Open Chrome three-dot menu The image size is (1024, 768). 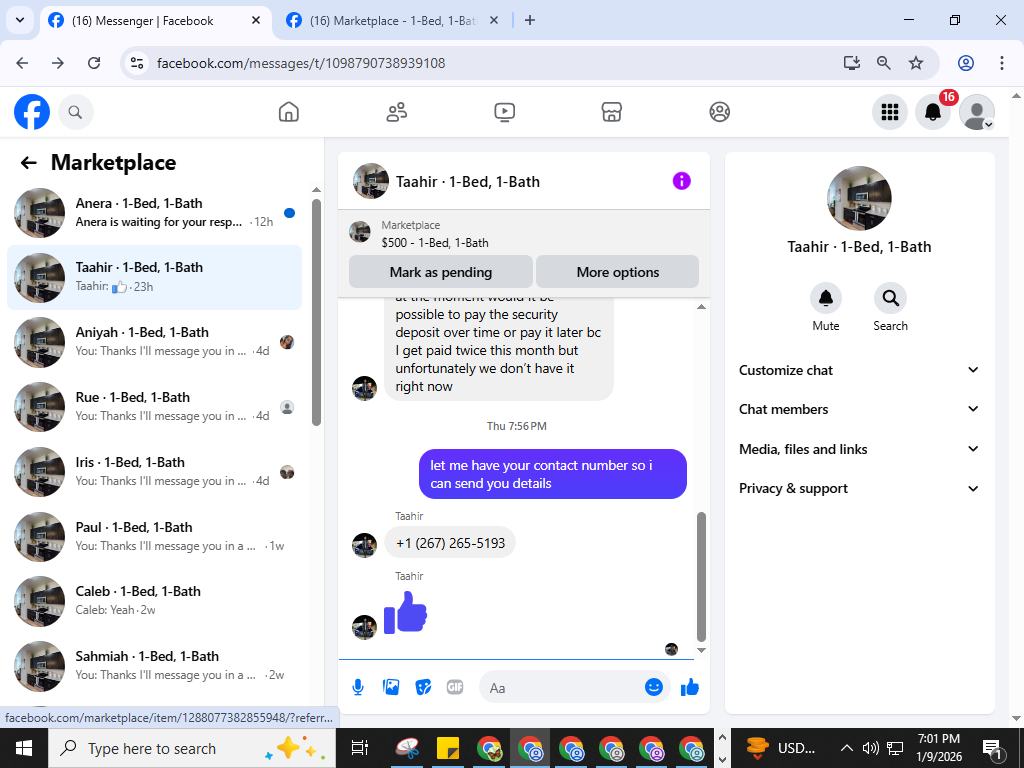pos(1001,63)
